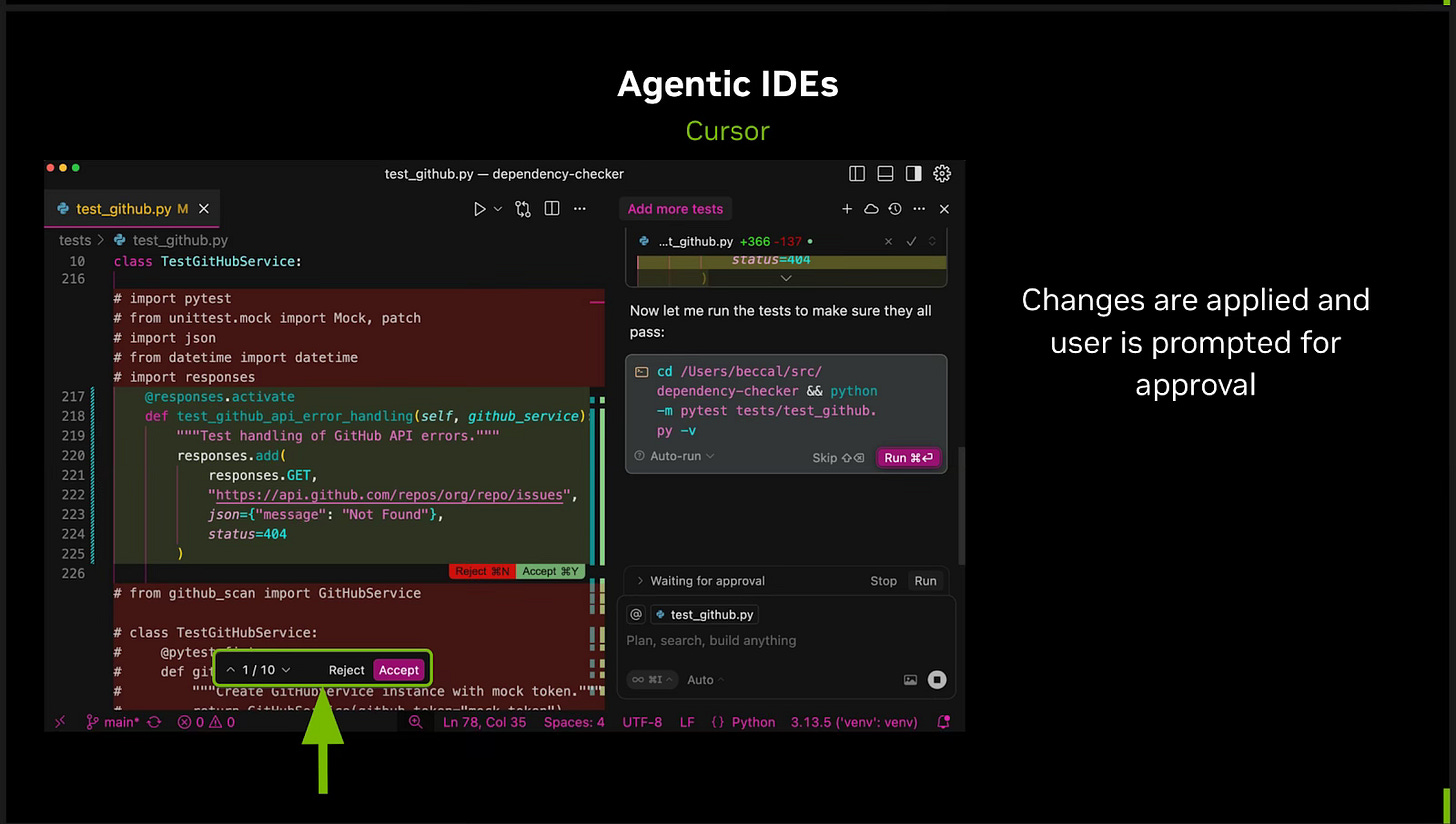Open the cloud agents icon in chat header
The image size is (1456, 824).
(871, 209)
